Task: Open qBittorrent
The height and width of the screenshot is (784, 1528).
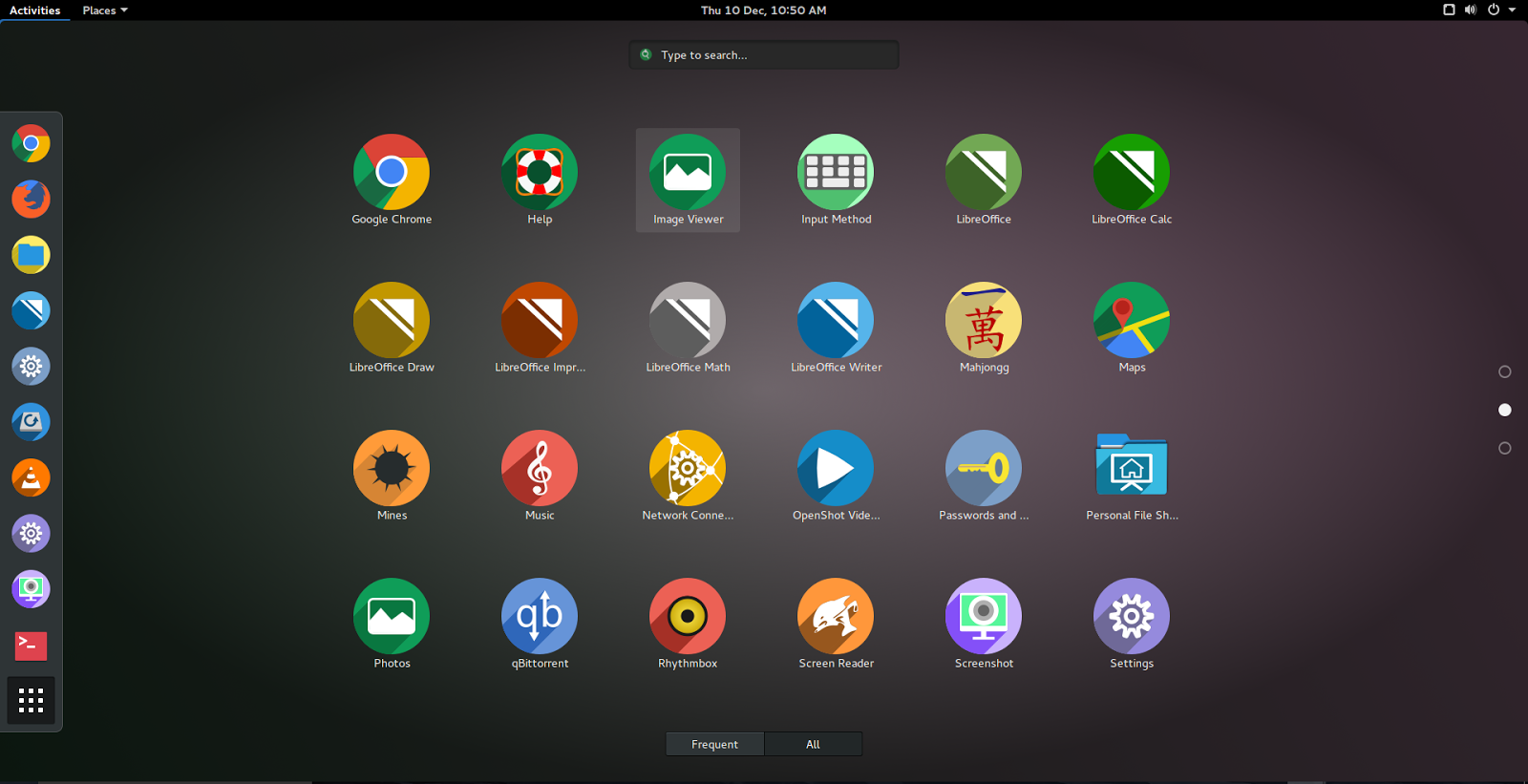Action: pyautogui.click(x=540, y=616)
